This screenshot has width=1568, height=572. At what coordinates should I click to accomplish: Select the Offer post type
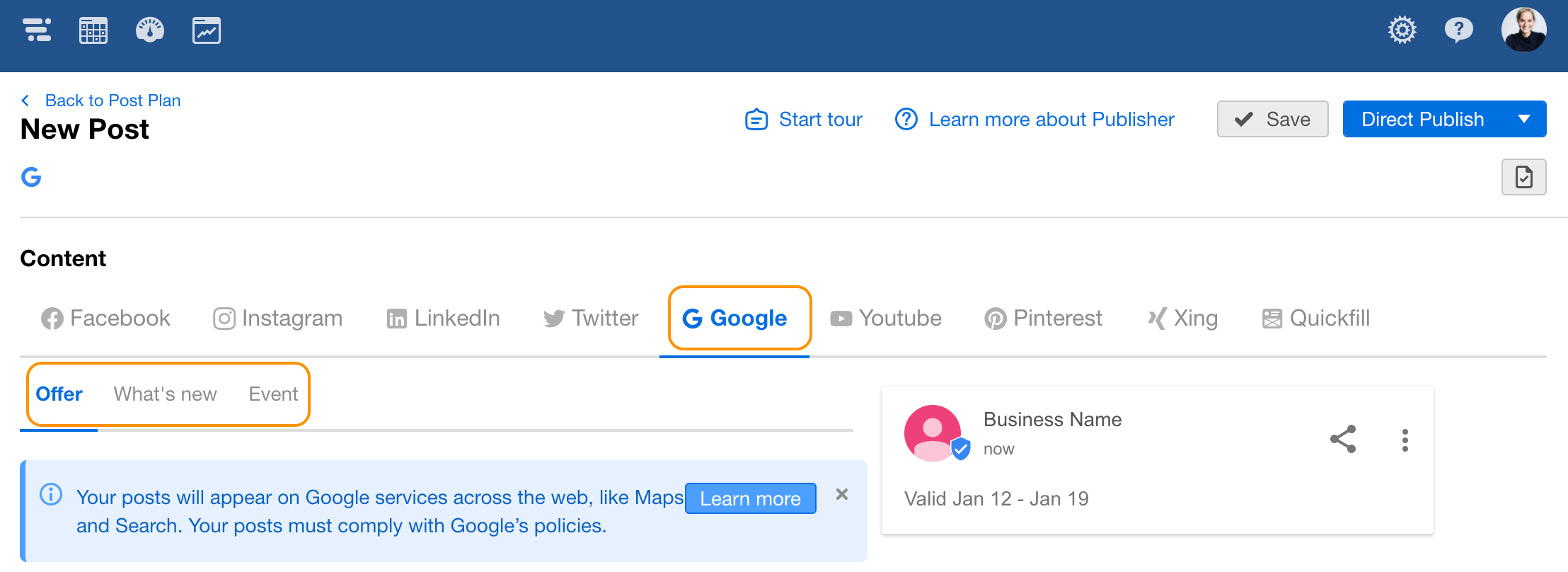(59, 394)
